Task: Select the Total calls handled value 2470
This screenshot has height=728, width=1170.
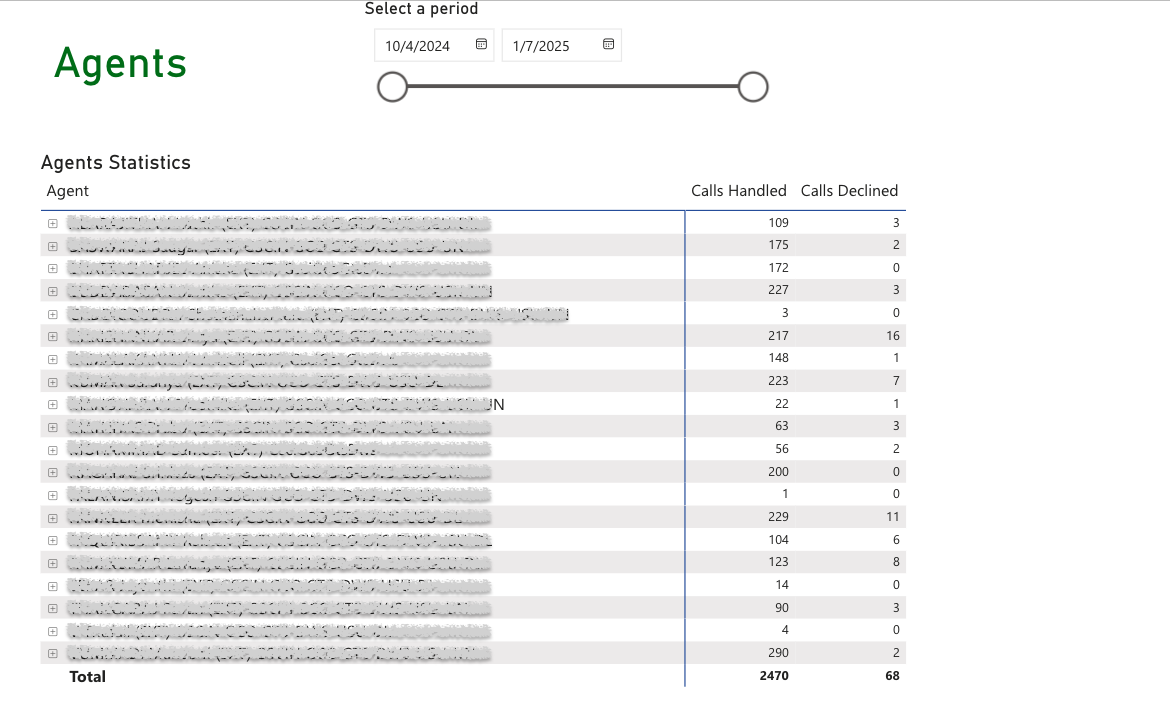Action: (774, 676)
